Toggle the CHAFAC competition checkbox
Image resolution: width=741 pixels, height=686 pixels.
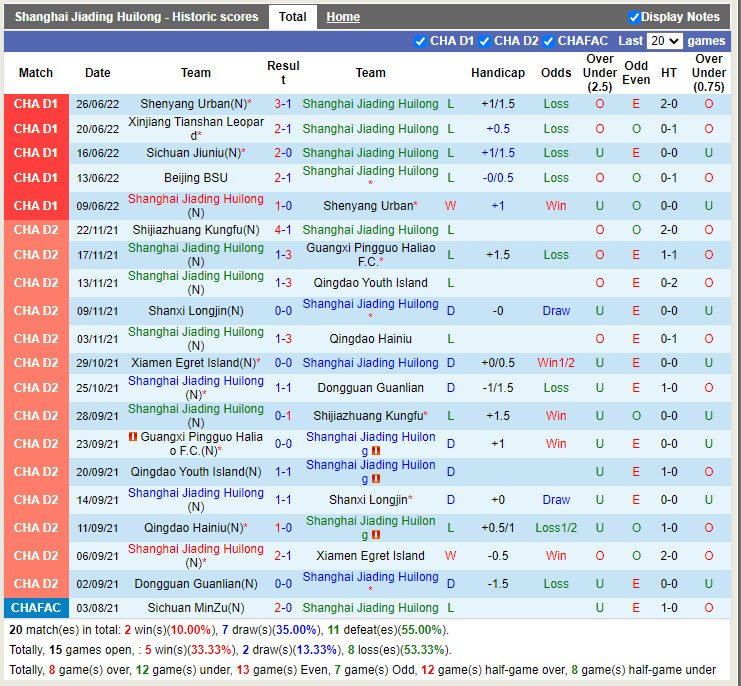(548, 41)
